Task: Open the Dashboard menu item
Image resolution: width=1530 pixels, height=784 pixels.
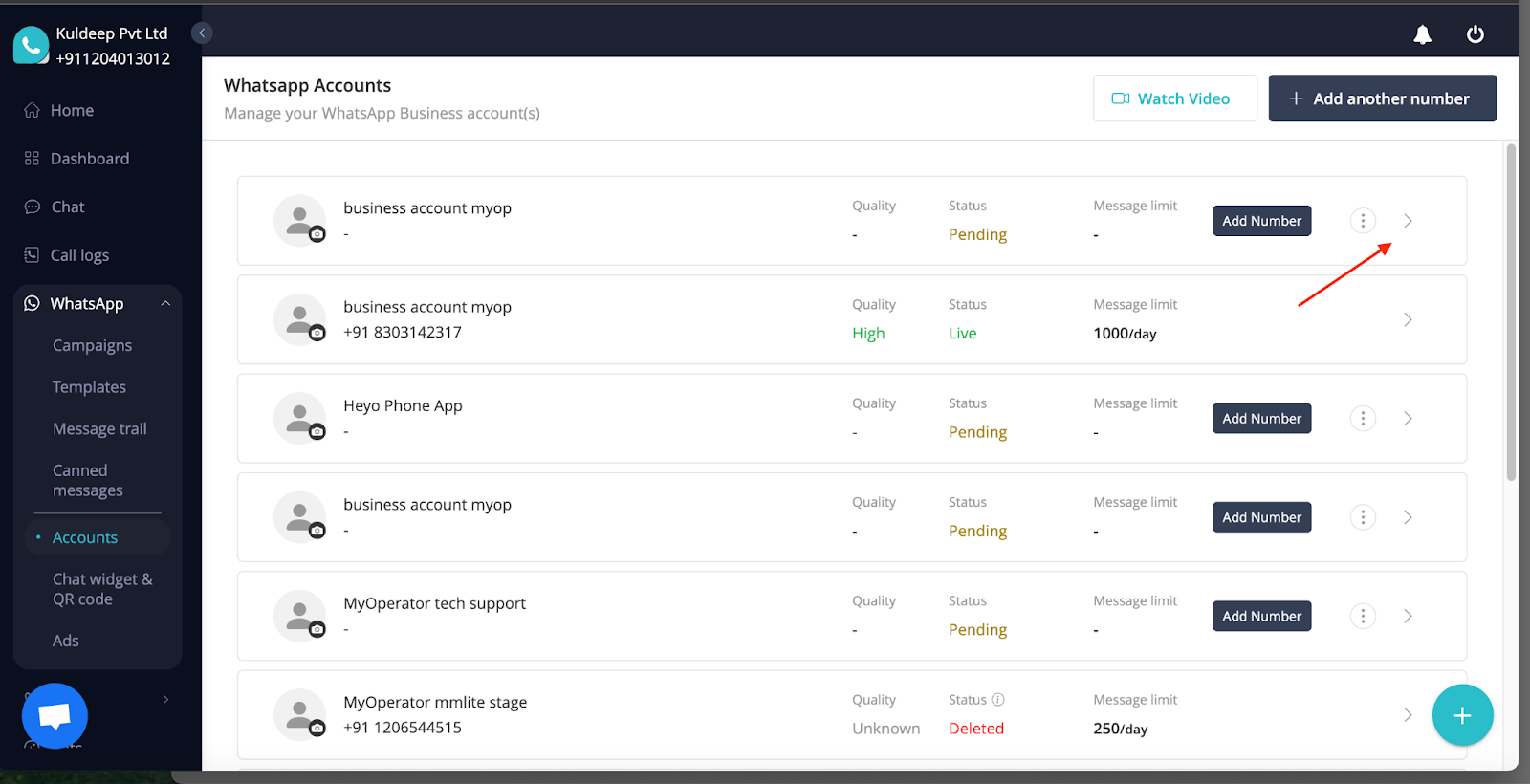Action: point(89,159)
